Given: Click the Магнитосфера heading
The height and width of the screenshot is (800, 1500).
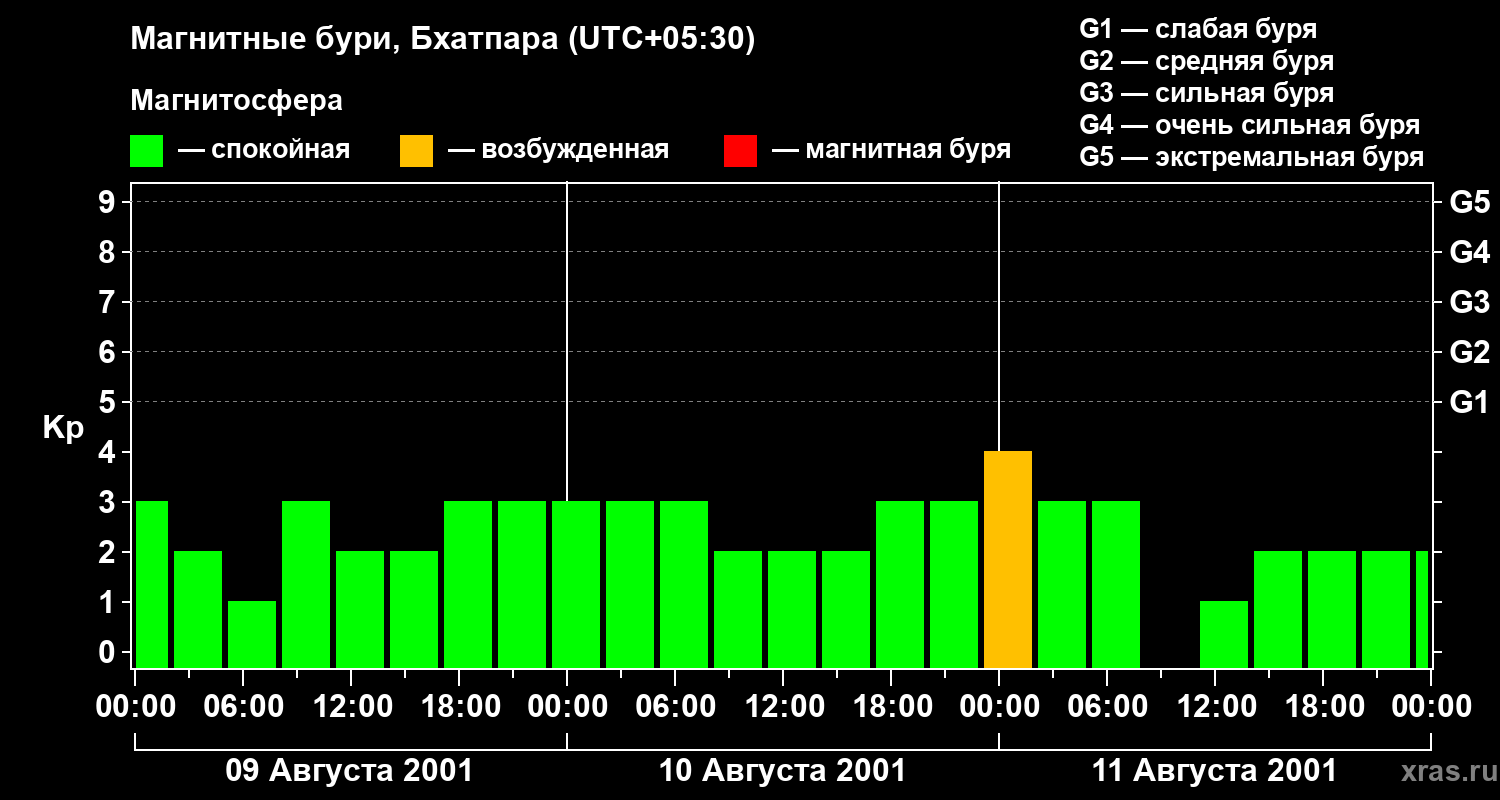Looking at the screenshot, I should click(236, 101).
